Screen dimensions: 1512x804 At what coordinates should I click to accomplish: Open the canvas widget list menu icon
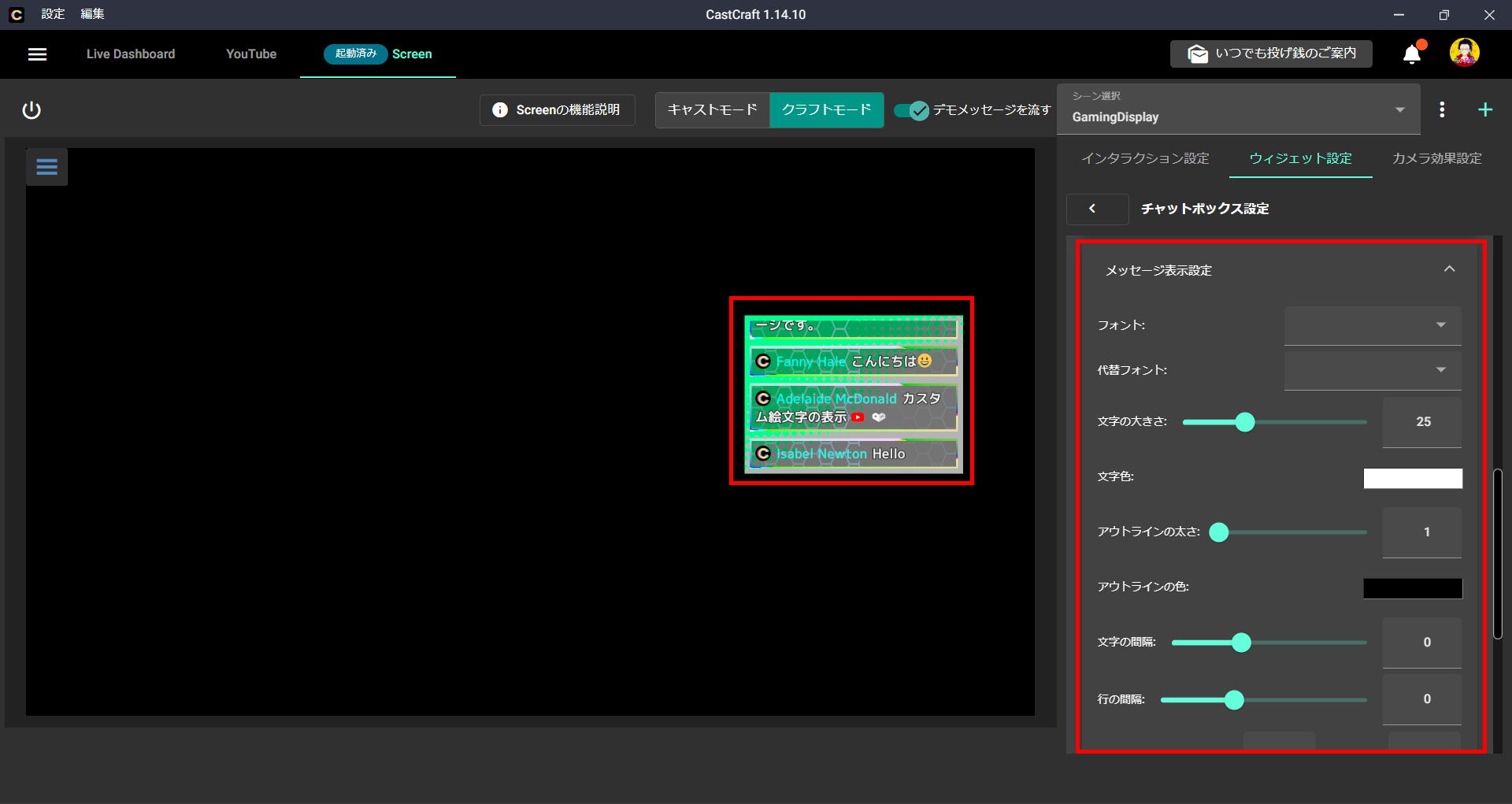pos(46,167)
